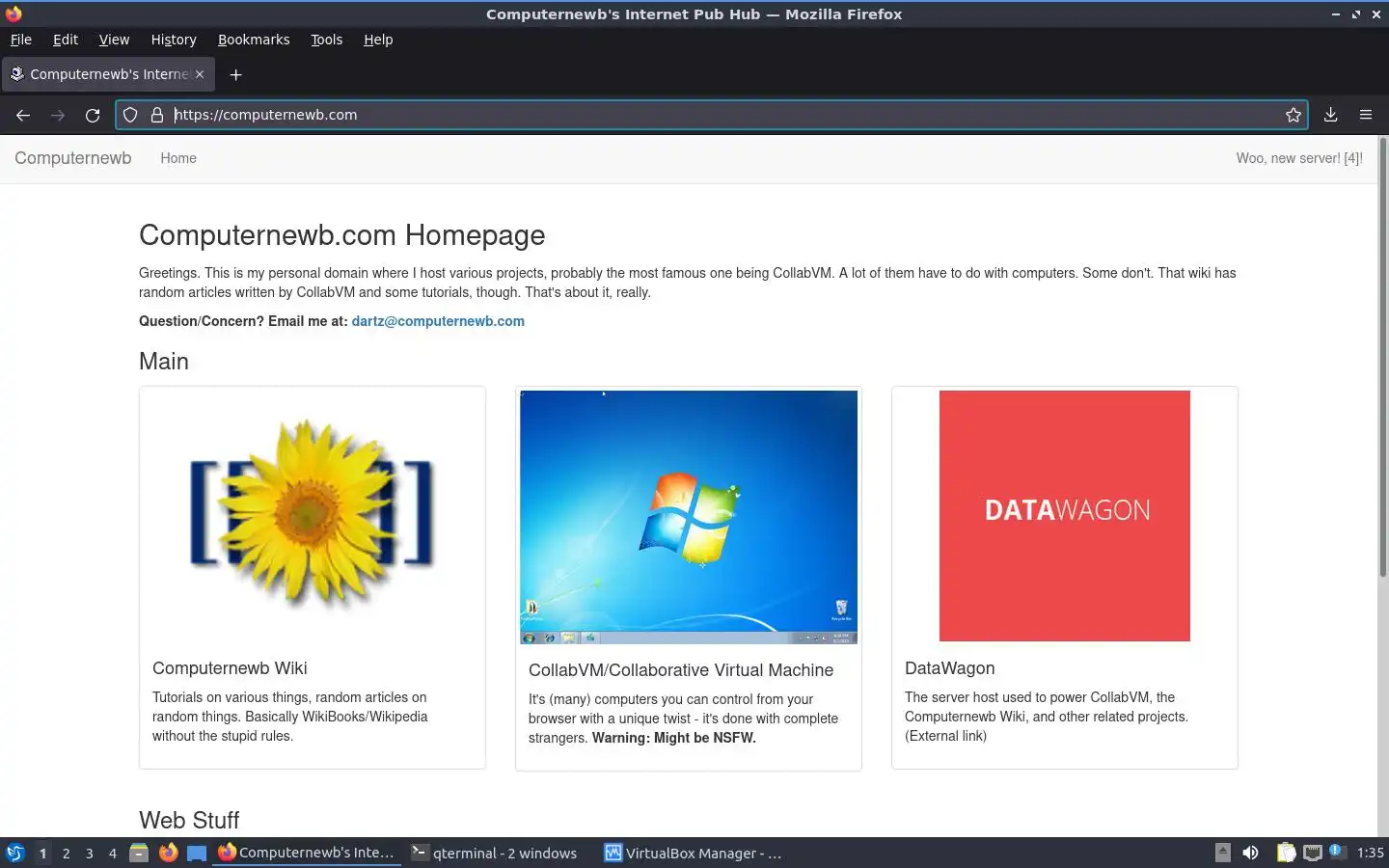
Task: Click the Windows 7 desktop CollabVM thumbnail
Action: [x=689, y=517]
